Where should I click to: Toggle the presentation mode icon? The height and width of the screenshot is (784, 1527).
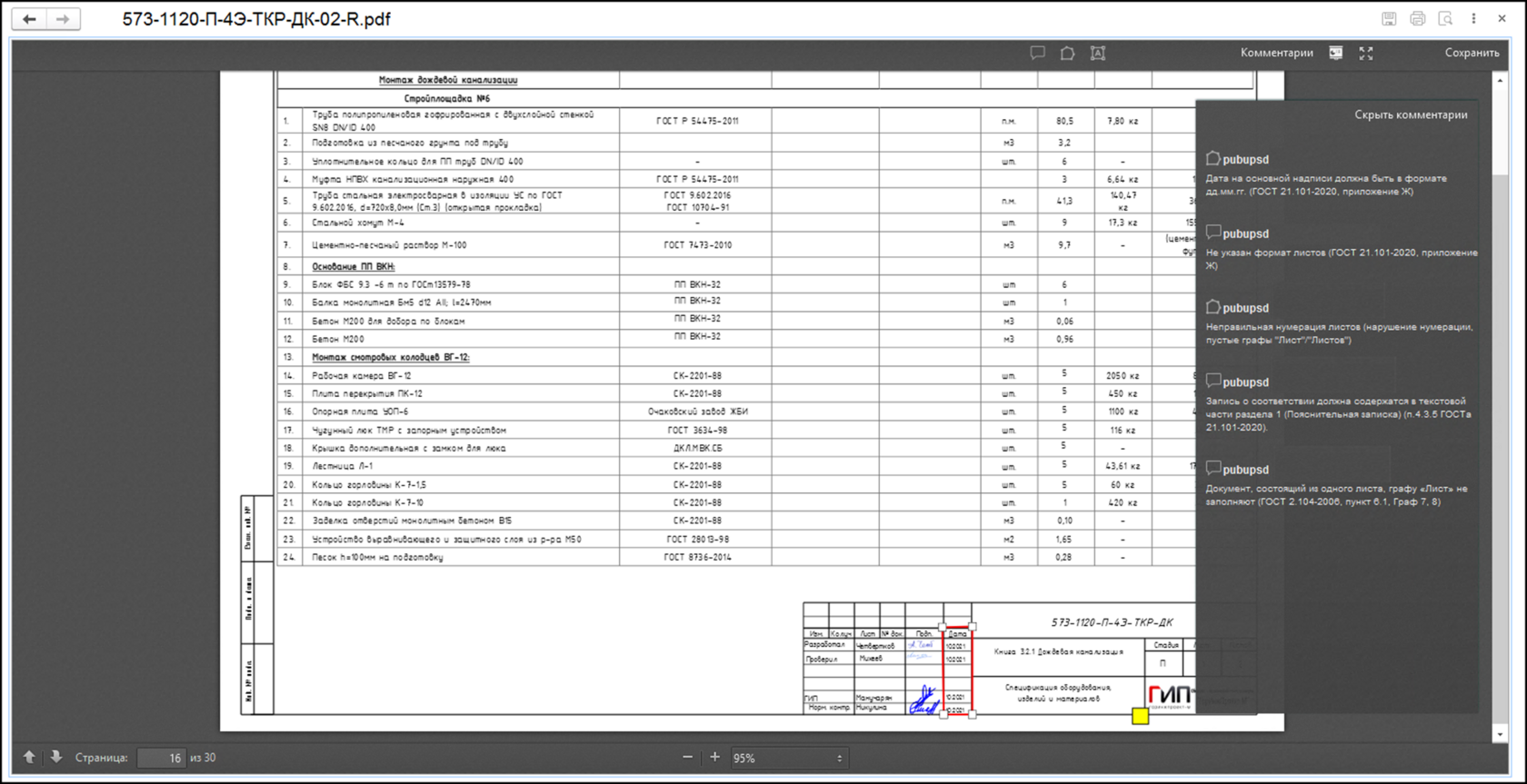coord(1335,54)
